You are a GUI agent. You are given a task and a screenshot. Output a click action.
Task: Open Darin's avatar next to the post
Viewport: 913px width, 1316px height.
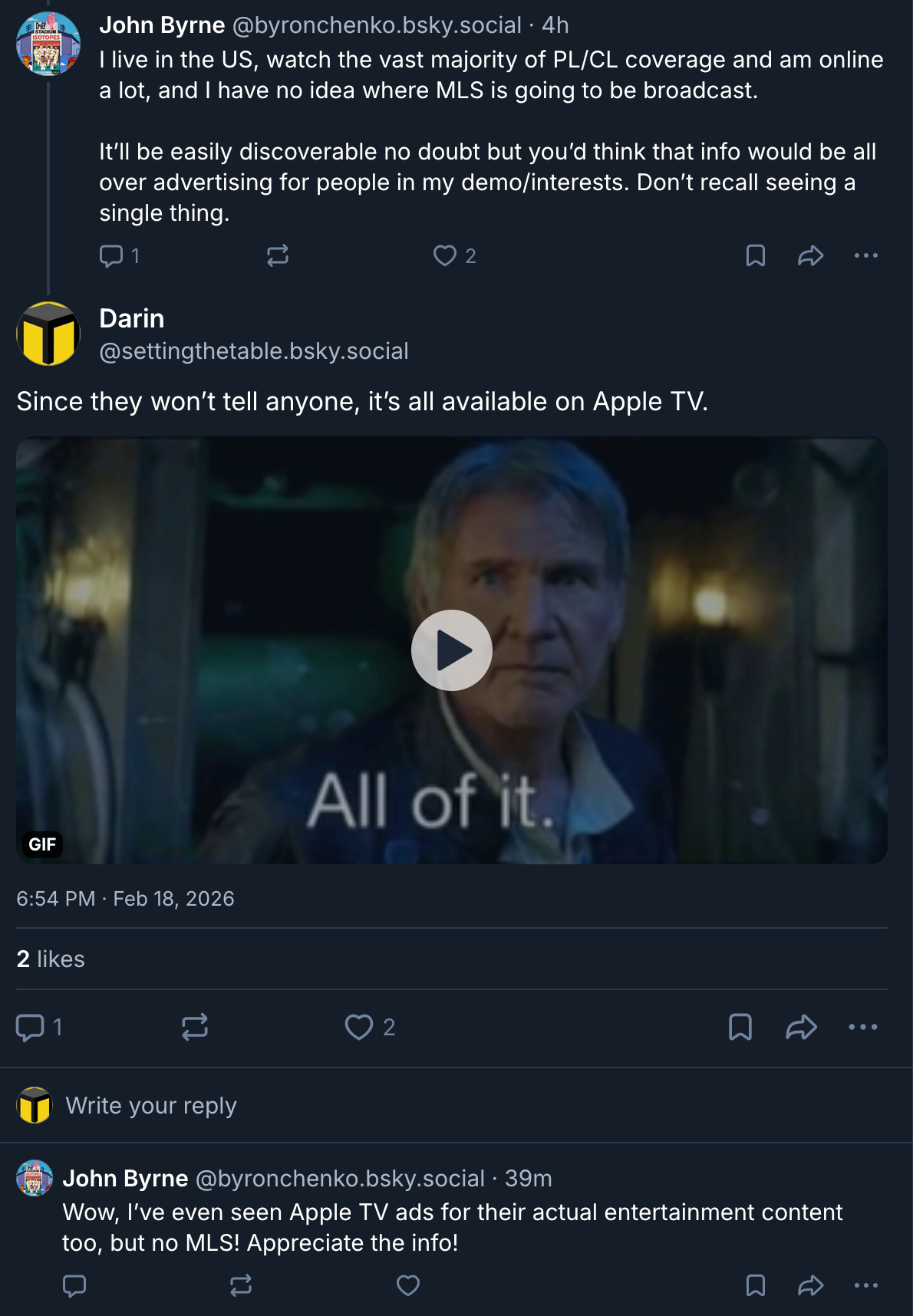click(x=48, y=334)
